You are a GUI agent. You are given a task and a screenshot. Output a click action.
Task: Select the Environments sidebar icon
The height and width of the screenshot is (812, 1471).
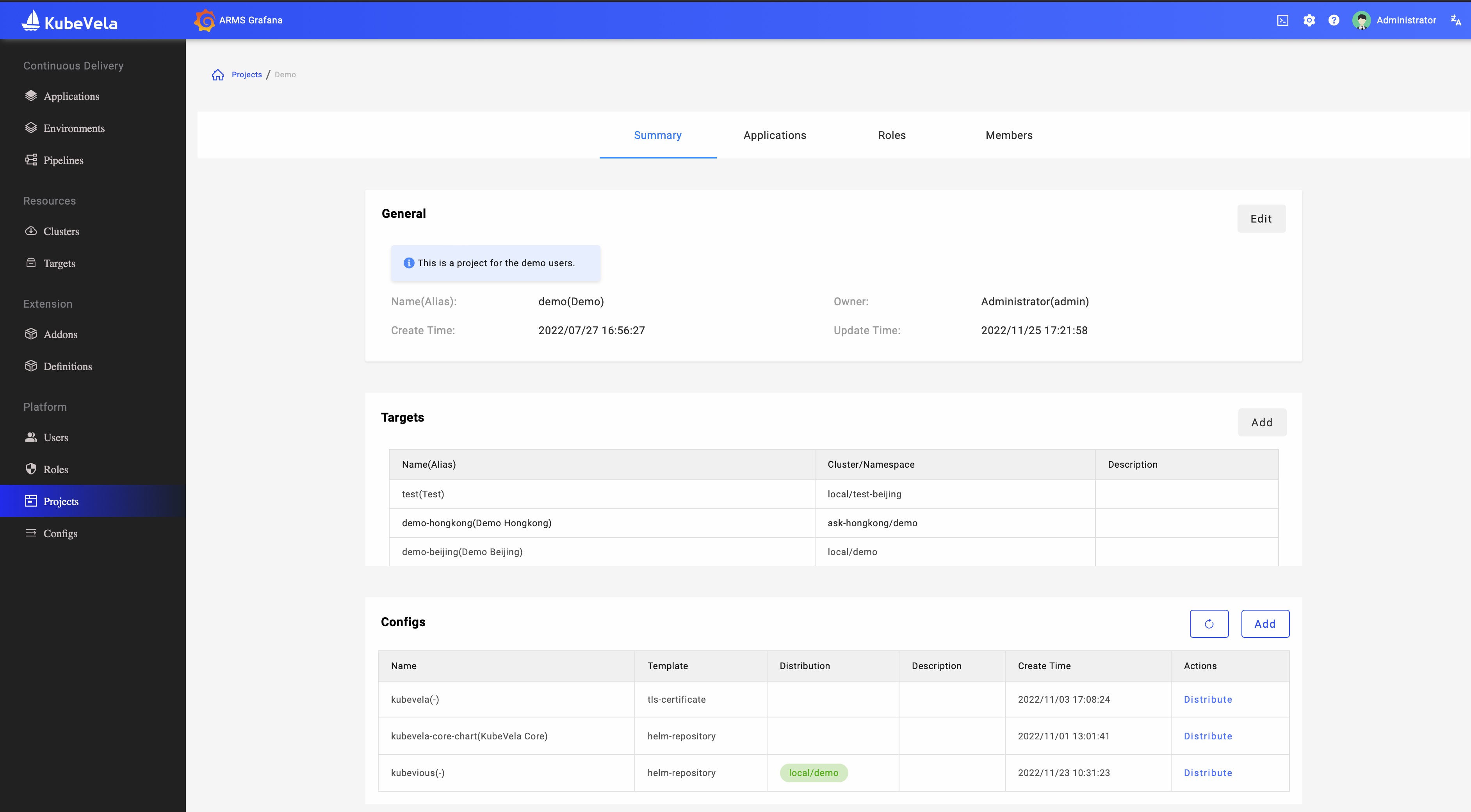[x=31, y=128]
